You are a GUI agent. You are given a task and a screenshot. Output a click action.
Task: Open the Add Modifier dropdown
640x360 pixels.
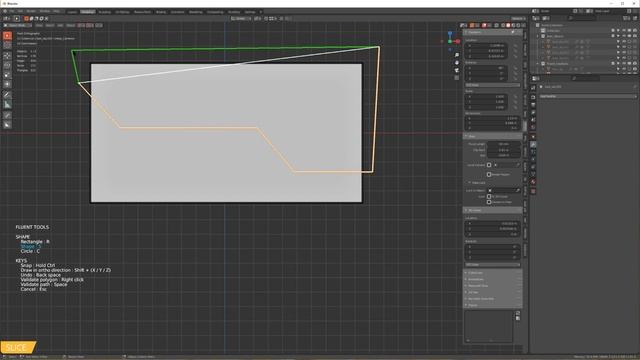[x=588, y=96]
